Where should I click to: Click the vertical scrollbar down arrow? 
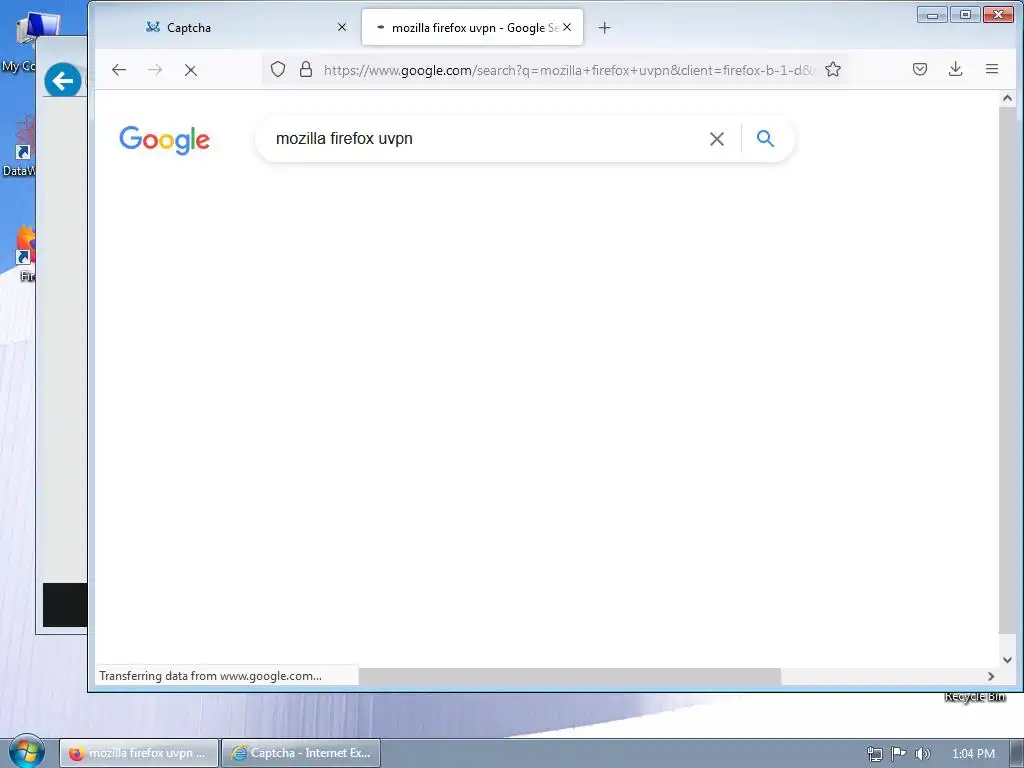1007,660
